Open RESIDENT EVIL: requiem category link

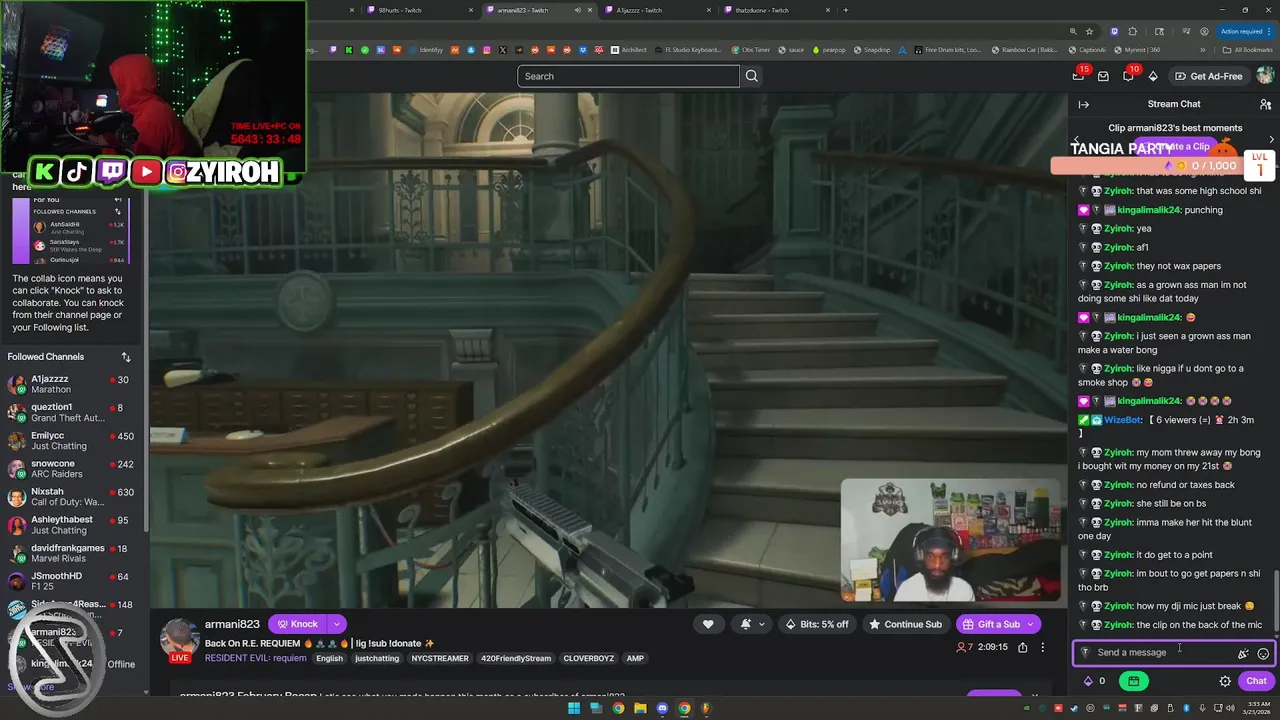256,658
